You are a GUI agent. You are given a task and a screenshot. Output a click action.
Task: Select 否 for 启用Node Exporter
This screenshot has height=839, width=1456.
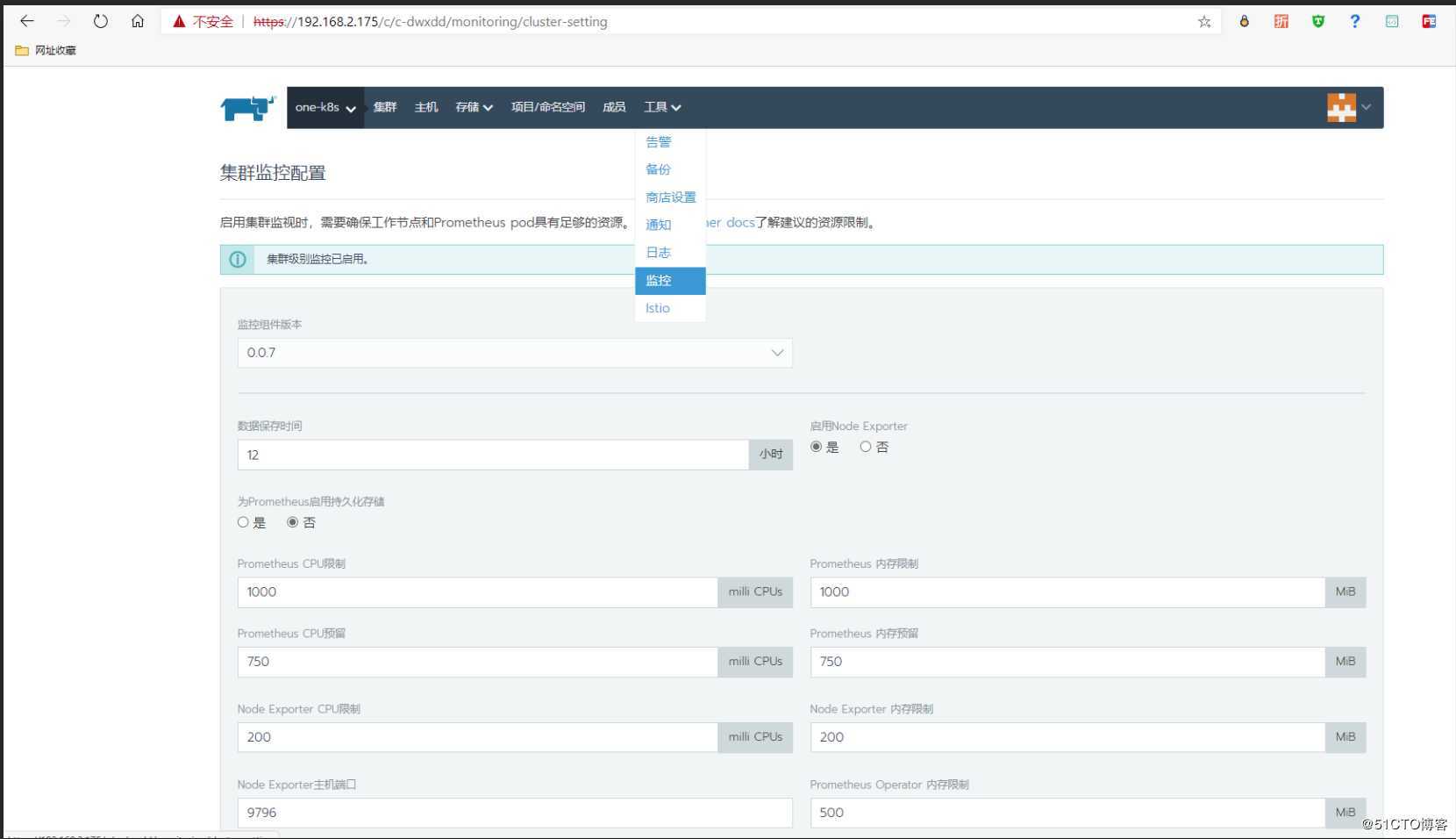click(866, 447)
